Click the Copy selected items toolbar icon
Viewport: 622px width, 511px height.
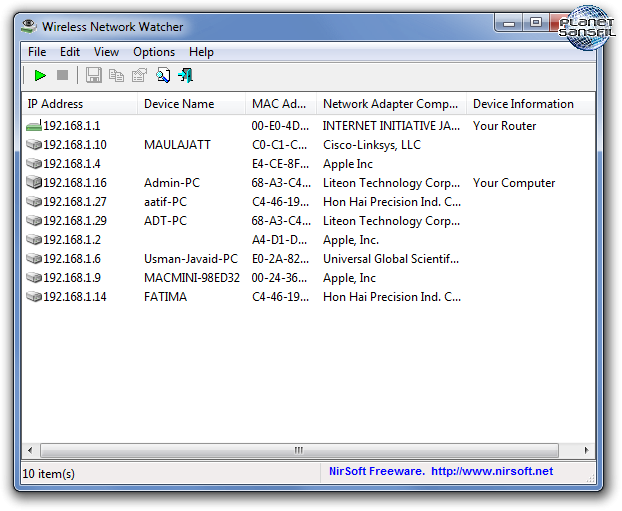[x=116, y=75]
